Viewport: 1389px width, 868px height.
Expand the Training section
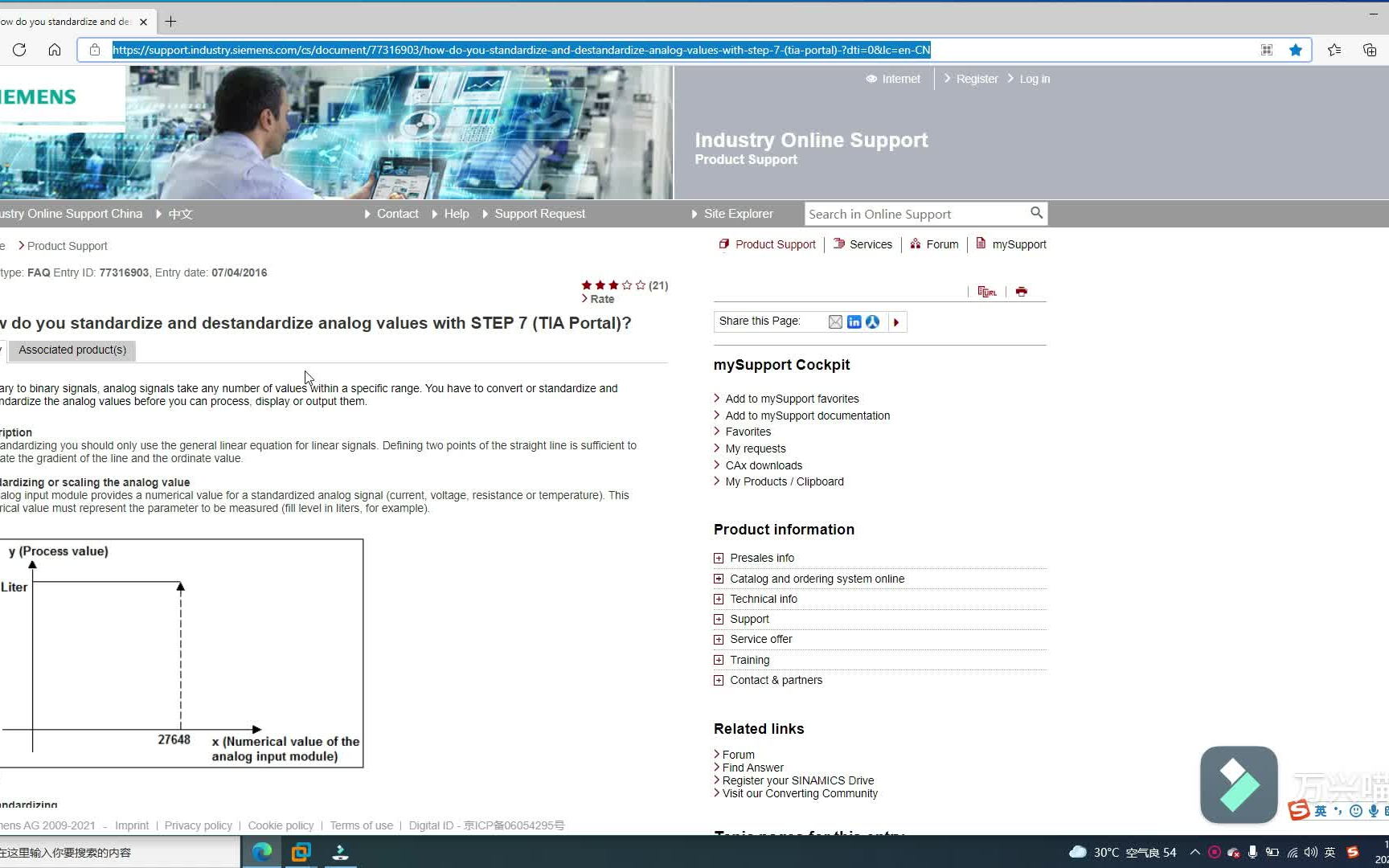(x=719, y=660)
